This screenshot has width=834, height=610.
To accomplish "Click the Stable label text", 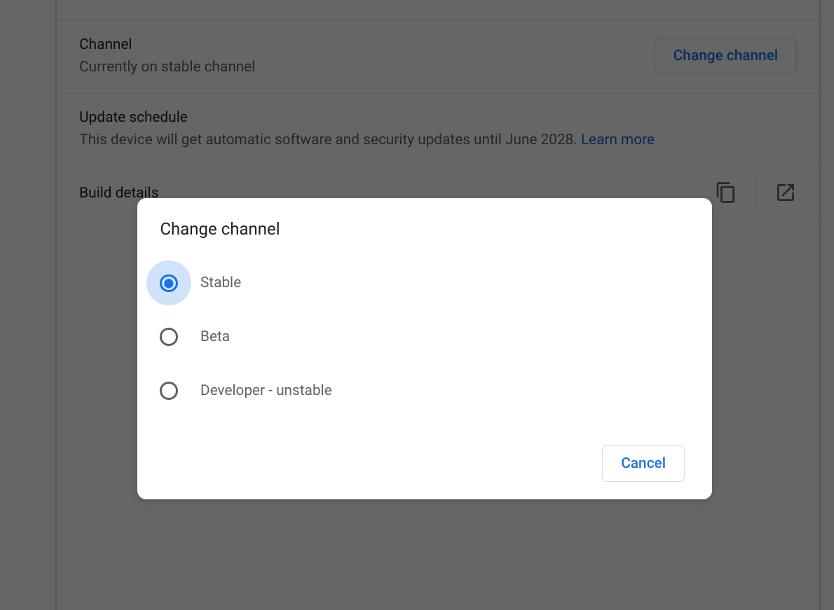I will click(220, 282).
